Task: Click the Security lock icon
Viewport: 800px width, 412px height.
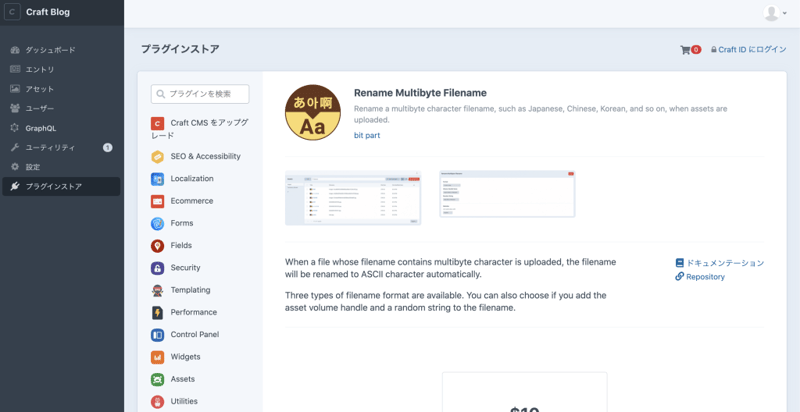Action: (x=157, y=268)
